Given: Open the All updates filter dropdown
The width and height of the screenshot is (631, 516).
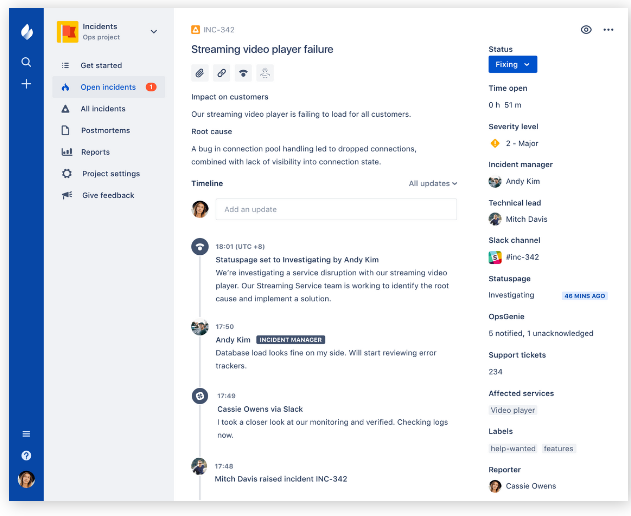Looking at the screenshot, I should tap(433, 184).
